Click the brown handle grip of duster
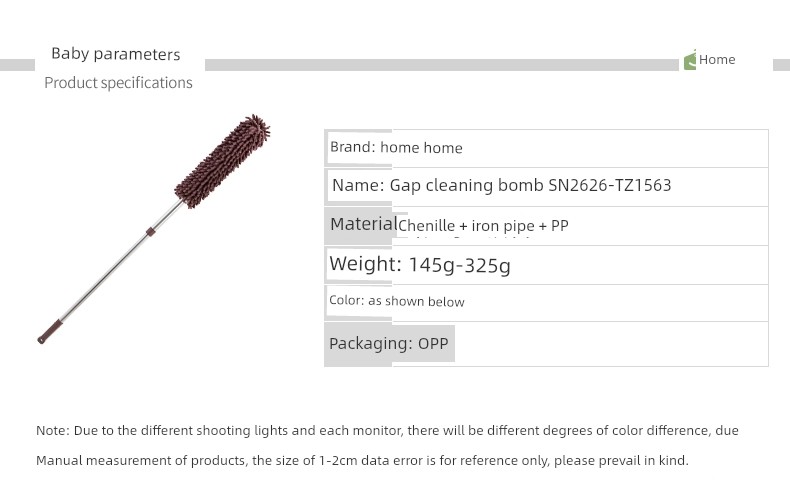Image resolution: width=790 pixels, height=498 pixels. (x=49, y=332)
